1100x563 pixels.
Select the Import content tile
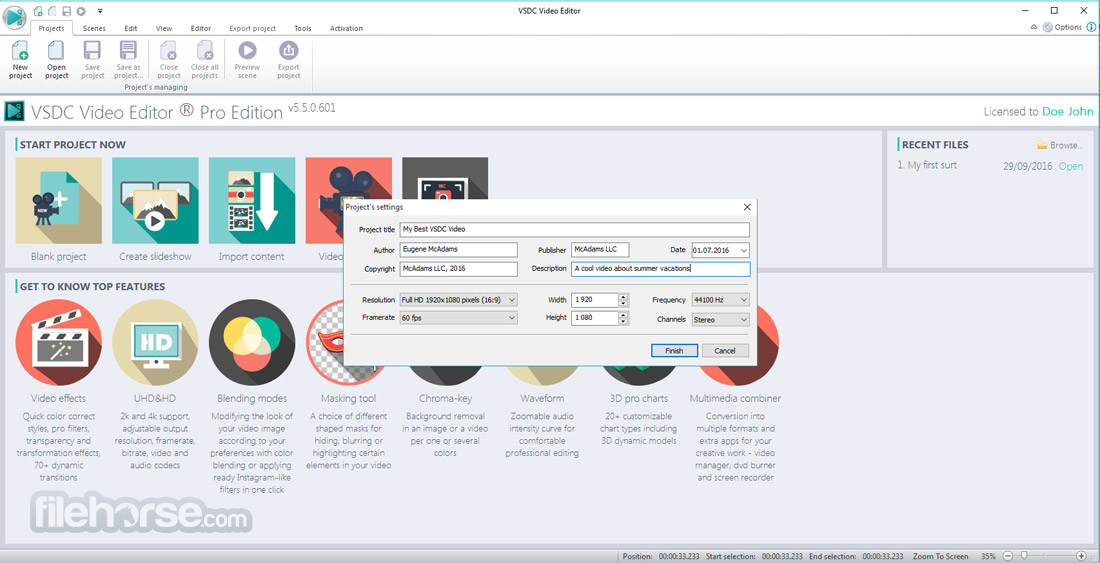click(252, 201)
